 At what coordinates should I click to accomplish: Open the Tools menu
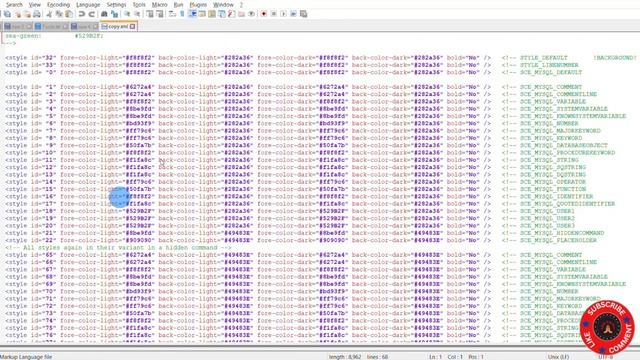[139, 4]
